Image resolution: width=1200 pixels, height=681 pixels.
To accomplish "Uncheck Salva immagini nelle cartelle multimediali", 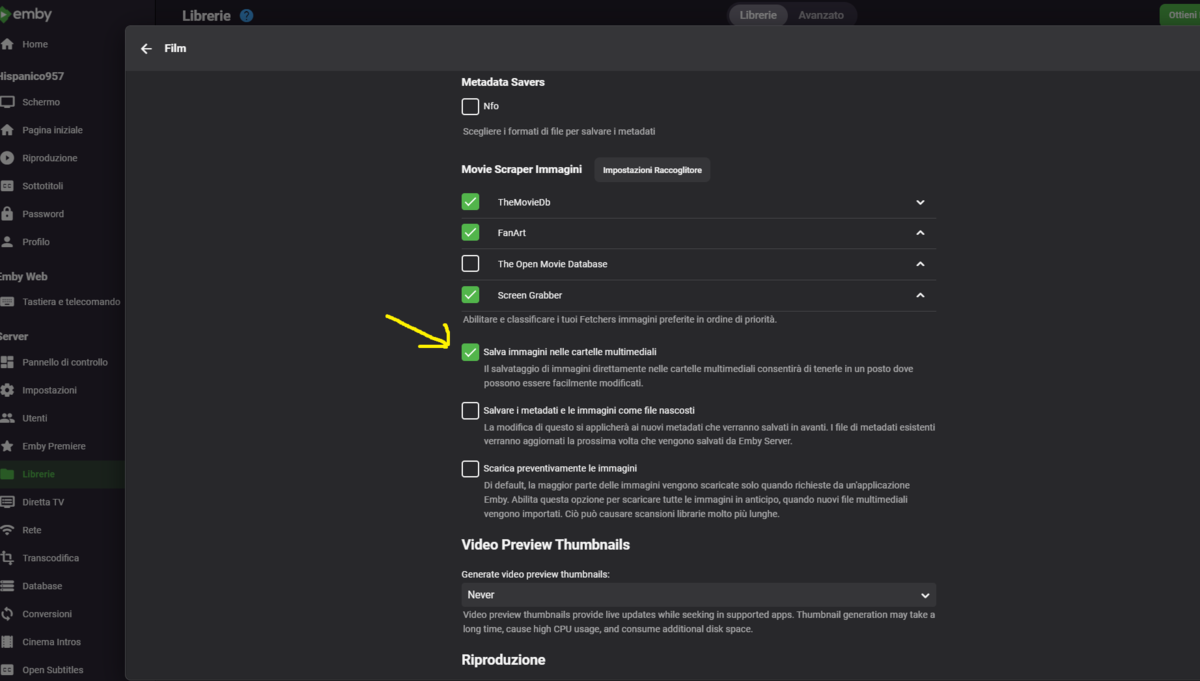I will tap(470, 352).
